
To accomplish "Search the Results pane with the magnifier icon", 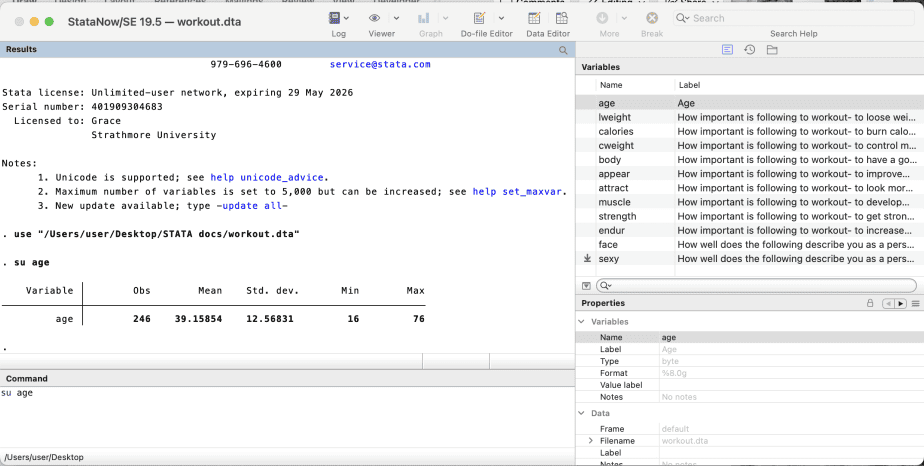I will [x=563, y=50].
